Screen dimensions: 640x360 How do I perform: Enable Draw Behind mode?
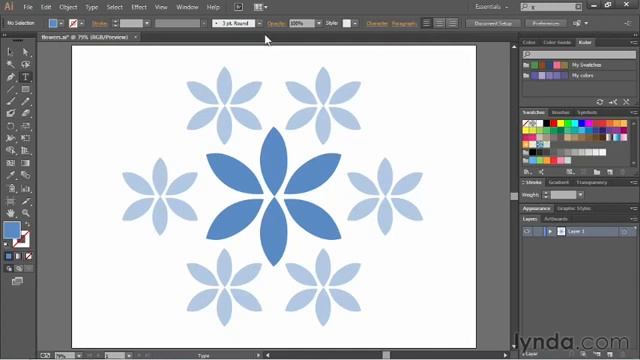point(19,269)
